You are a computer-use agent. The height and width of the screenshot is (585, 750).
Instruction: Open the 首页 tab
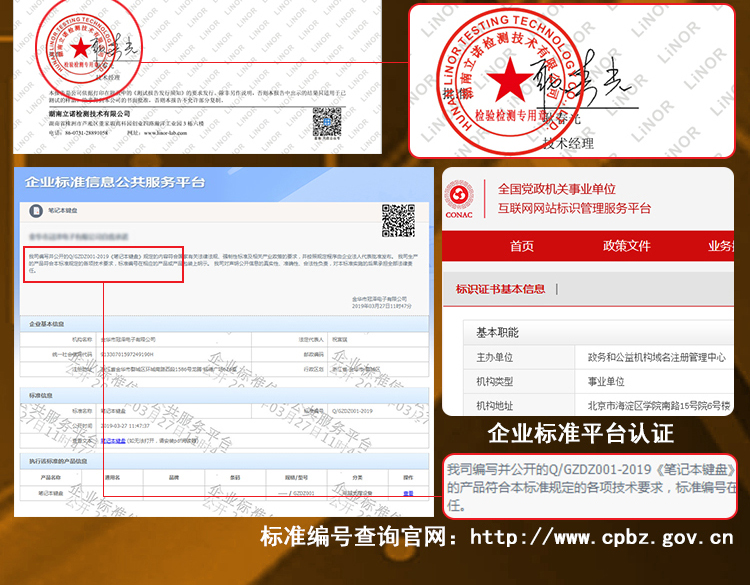click(x=521, y=246)
